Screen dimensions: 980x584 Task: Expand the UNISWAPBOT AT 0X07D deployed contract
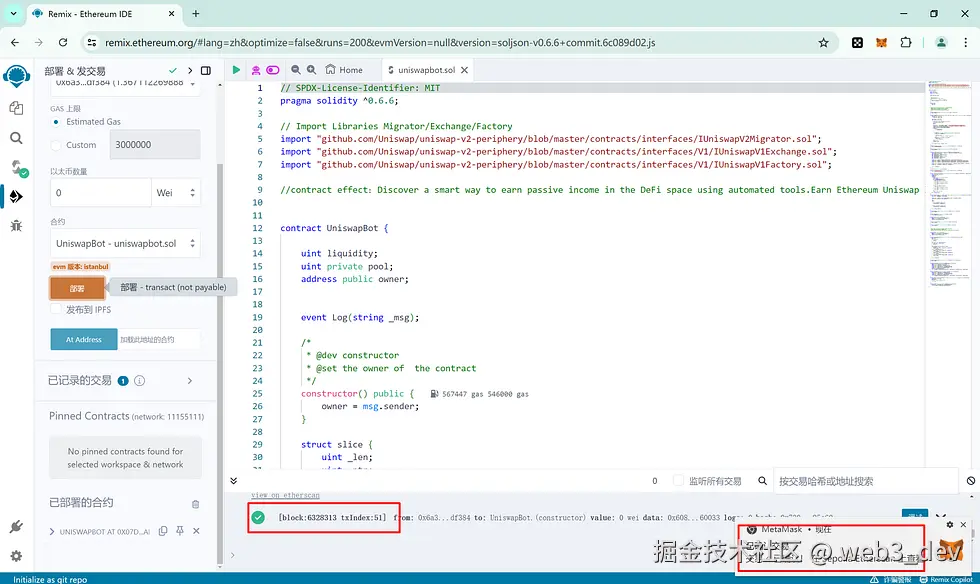pos(52,531)
